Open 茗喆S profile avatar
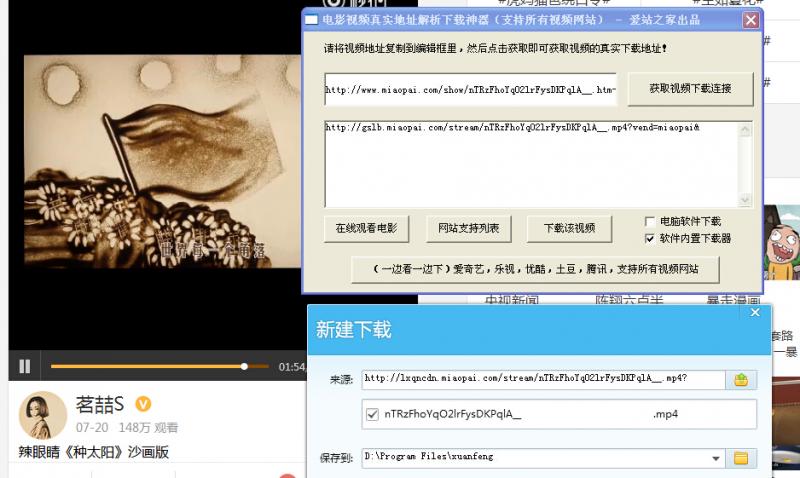 click(x=42, y=415)
